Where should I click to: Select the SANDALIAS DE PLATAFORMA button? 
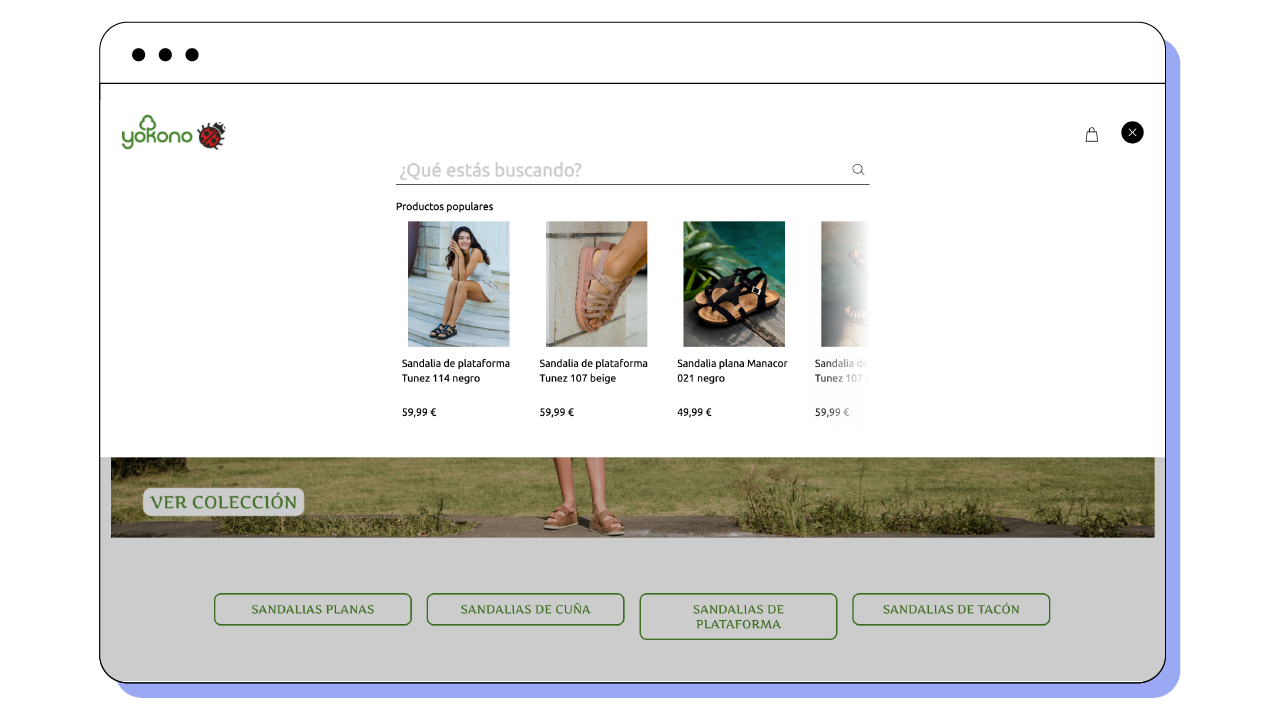tap(738, 617)
